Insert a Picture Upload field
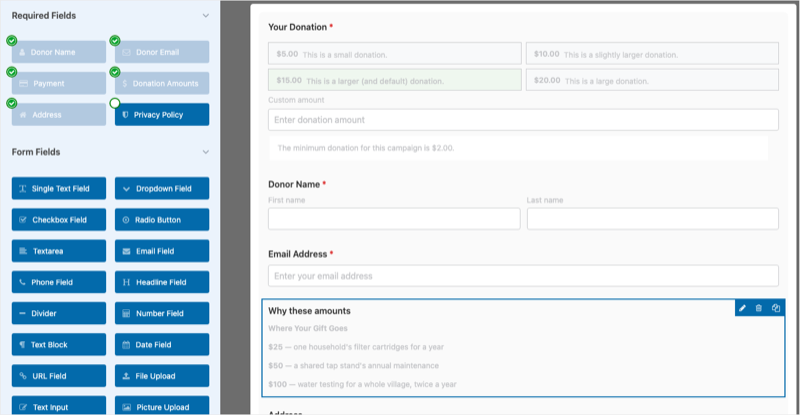The image size is (800, 415). pos(162,406)
